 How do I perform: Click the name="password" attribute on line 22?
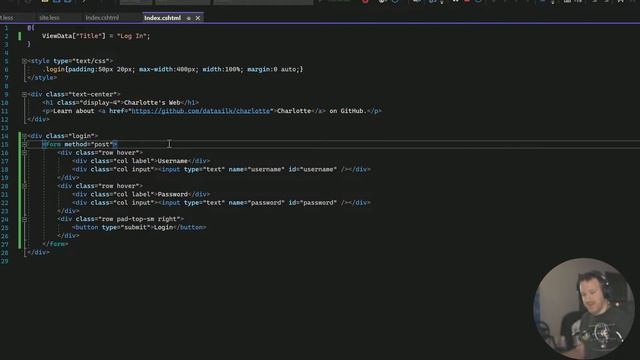click(256, 203)
